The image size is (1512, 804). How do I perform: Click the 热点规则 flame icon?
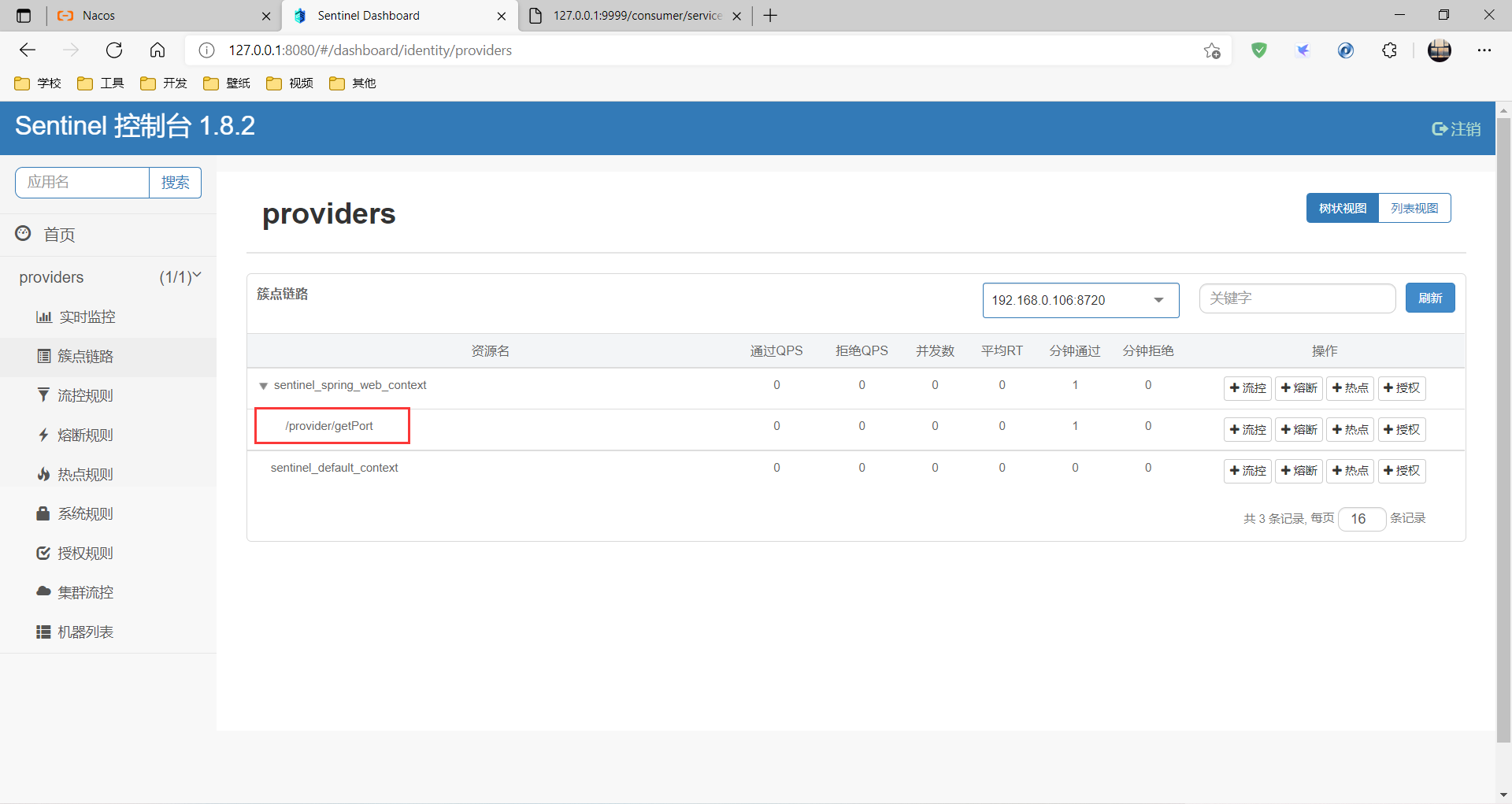click(x=44, y=474)
